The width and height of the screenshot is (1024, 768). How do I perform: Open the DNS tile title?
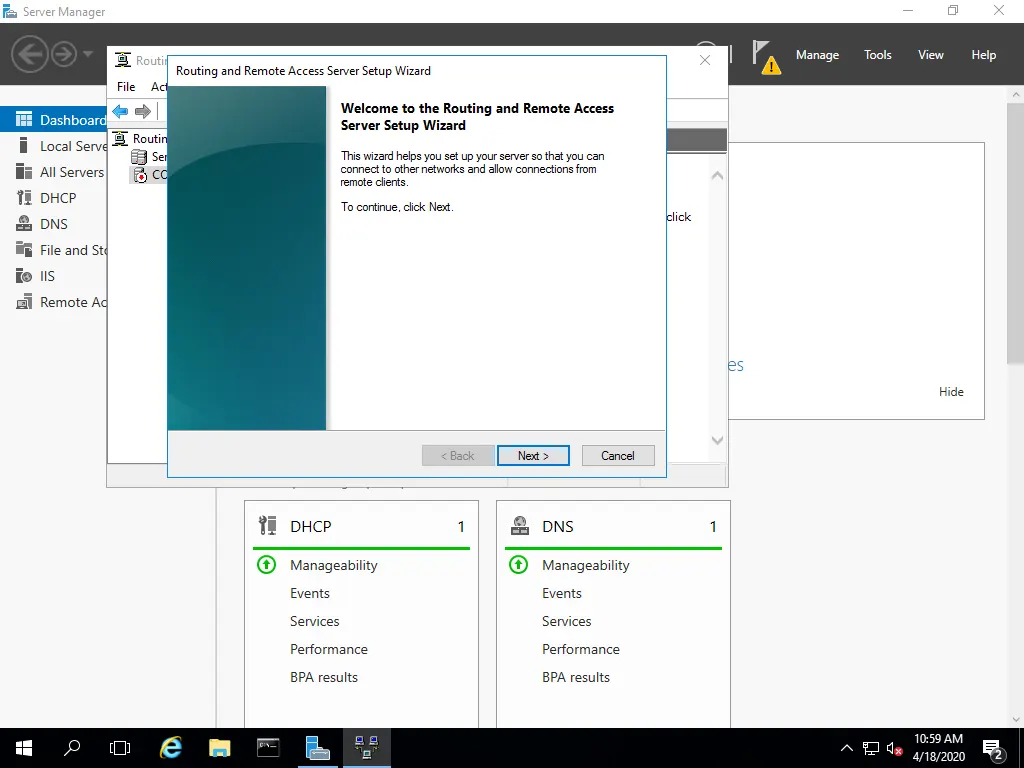coord(558,526)
